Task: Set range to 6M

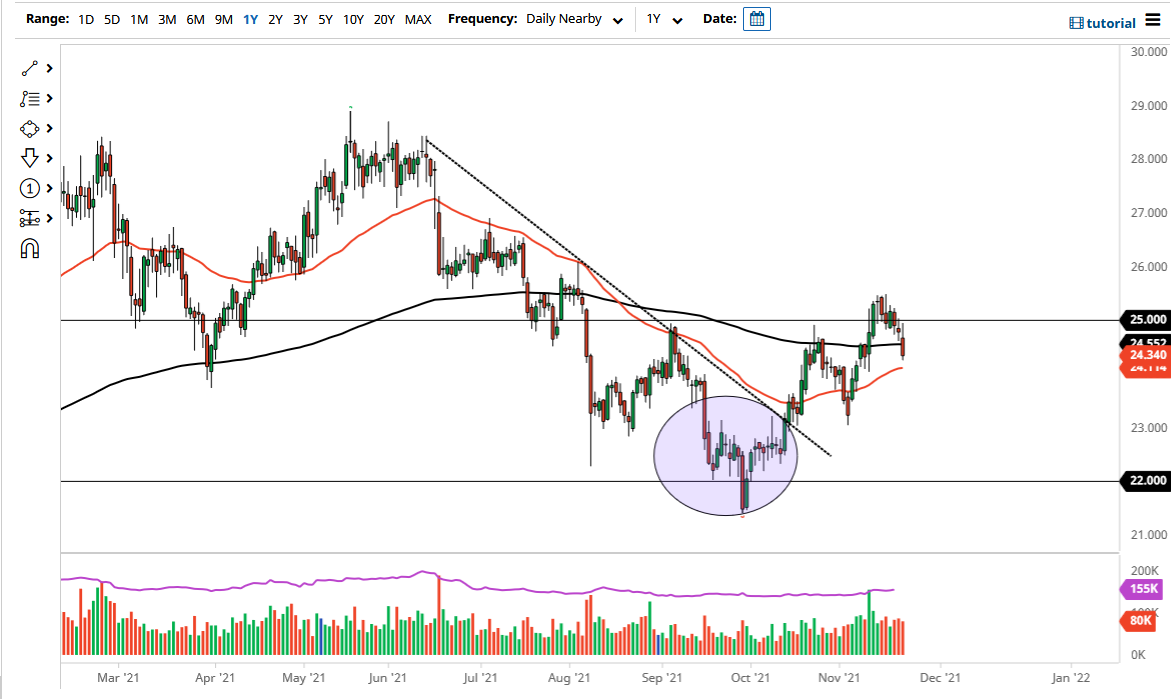Action: click(195, 19)
